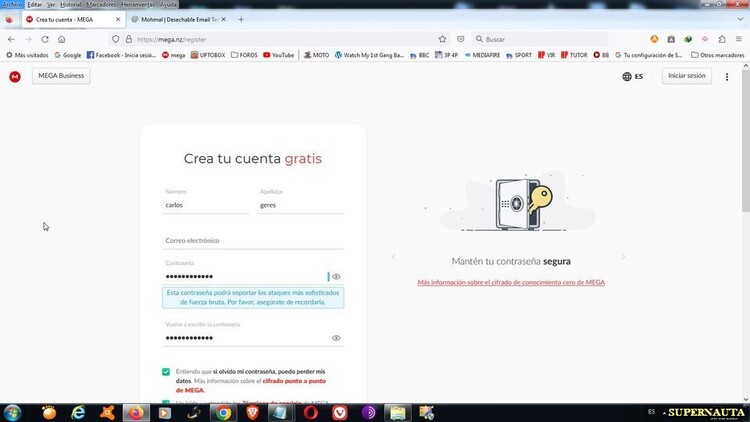Open the Archivo menu

(x=12, y=4)
